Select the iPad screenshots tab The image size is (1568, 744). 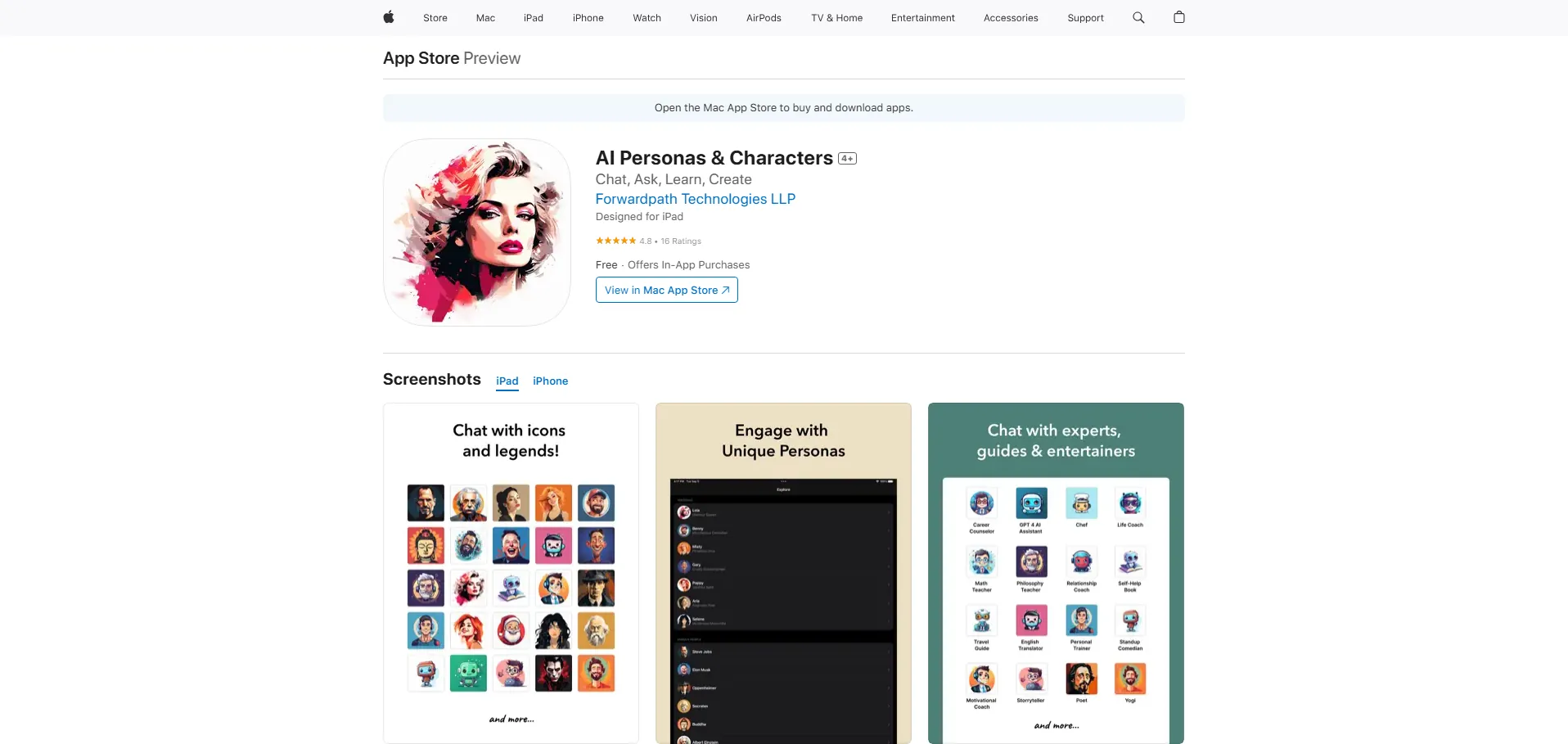click(507, 381)
